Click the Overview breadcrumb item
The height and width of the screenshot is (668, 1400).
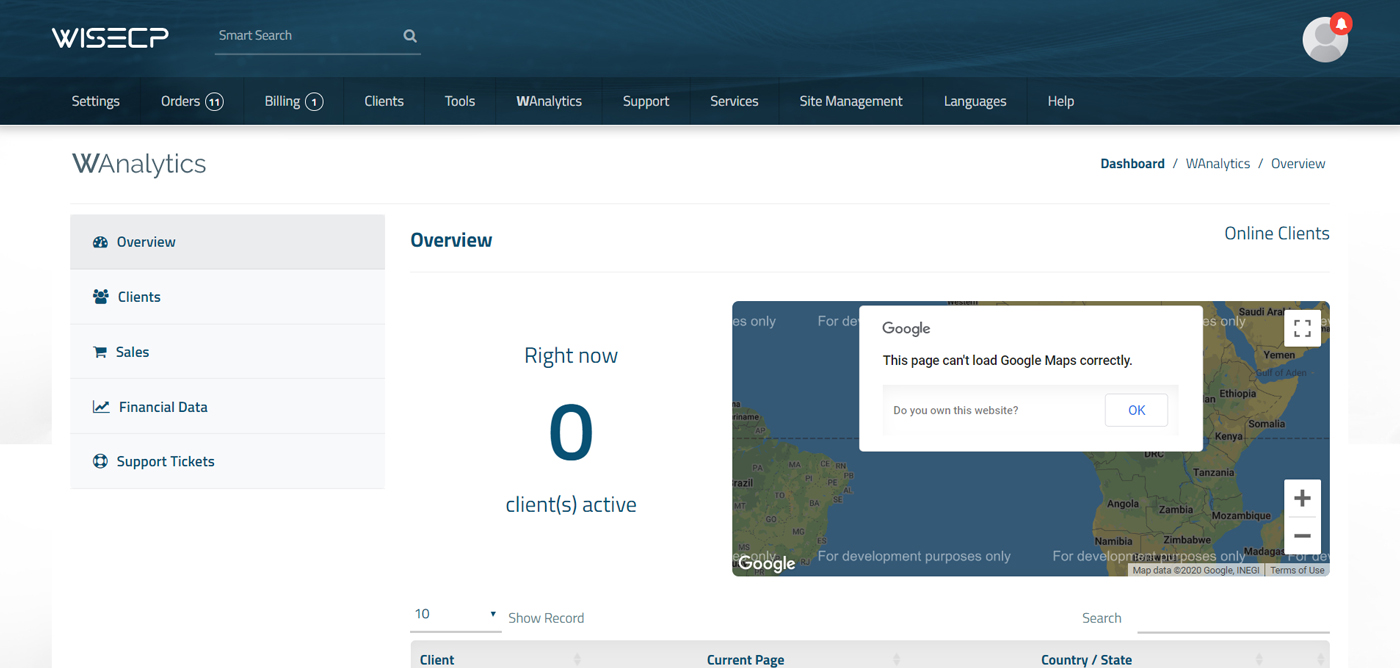pos(1298,164)
